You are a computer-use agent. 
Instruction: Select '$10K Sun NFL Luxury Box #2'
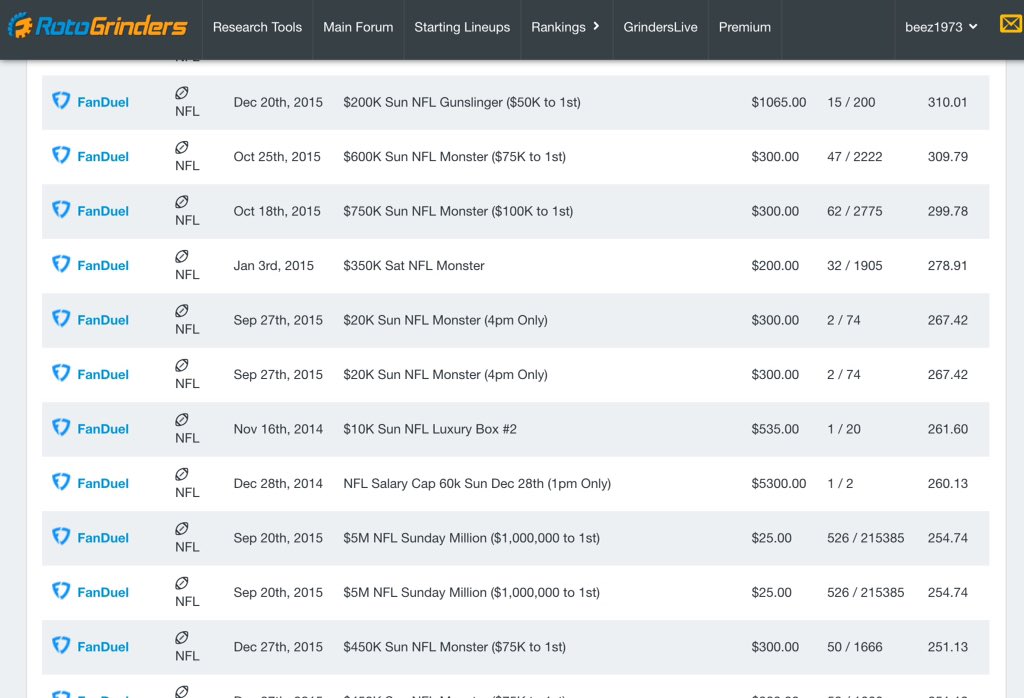430,429
